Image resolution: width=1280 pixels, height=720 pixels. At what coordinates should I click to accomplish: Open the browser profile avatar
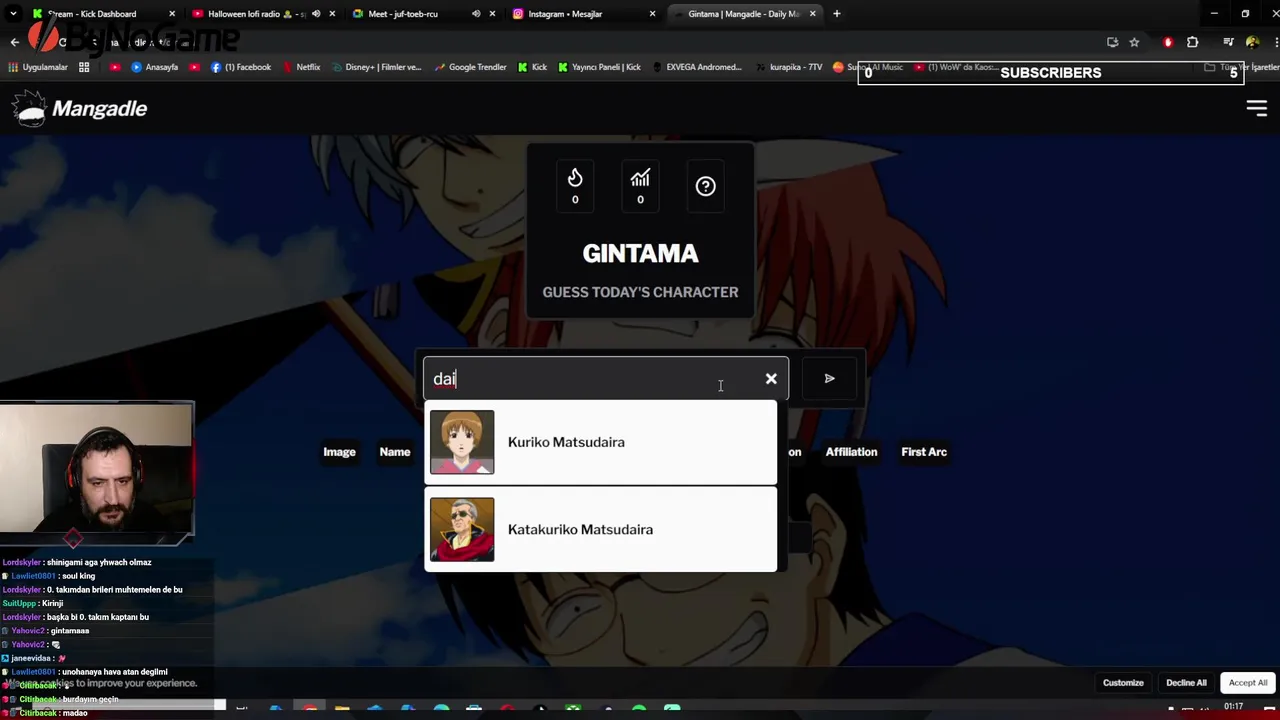click(1250, 42)
